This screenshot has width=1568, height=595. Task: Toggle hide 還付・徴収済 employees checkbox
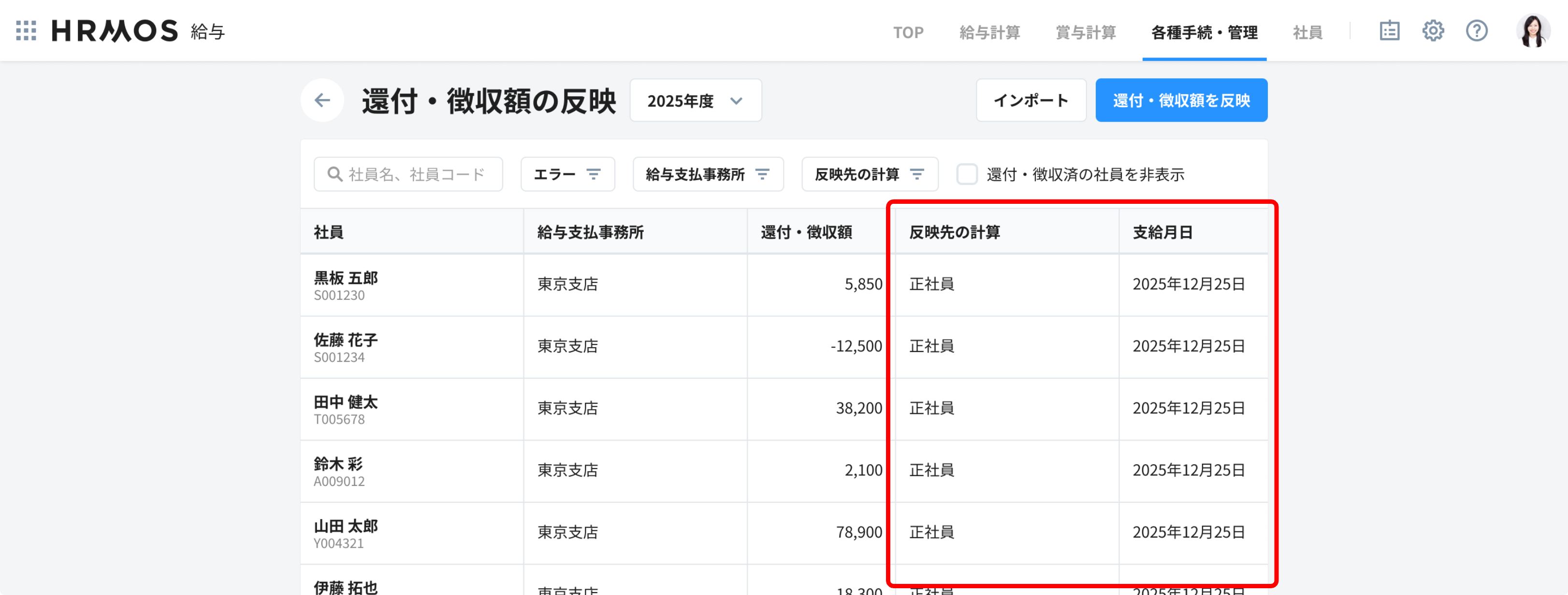(x=967, y=175)
